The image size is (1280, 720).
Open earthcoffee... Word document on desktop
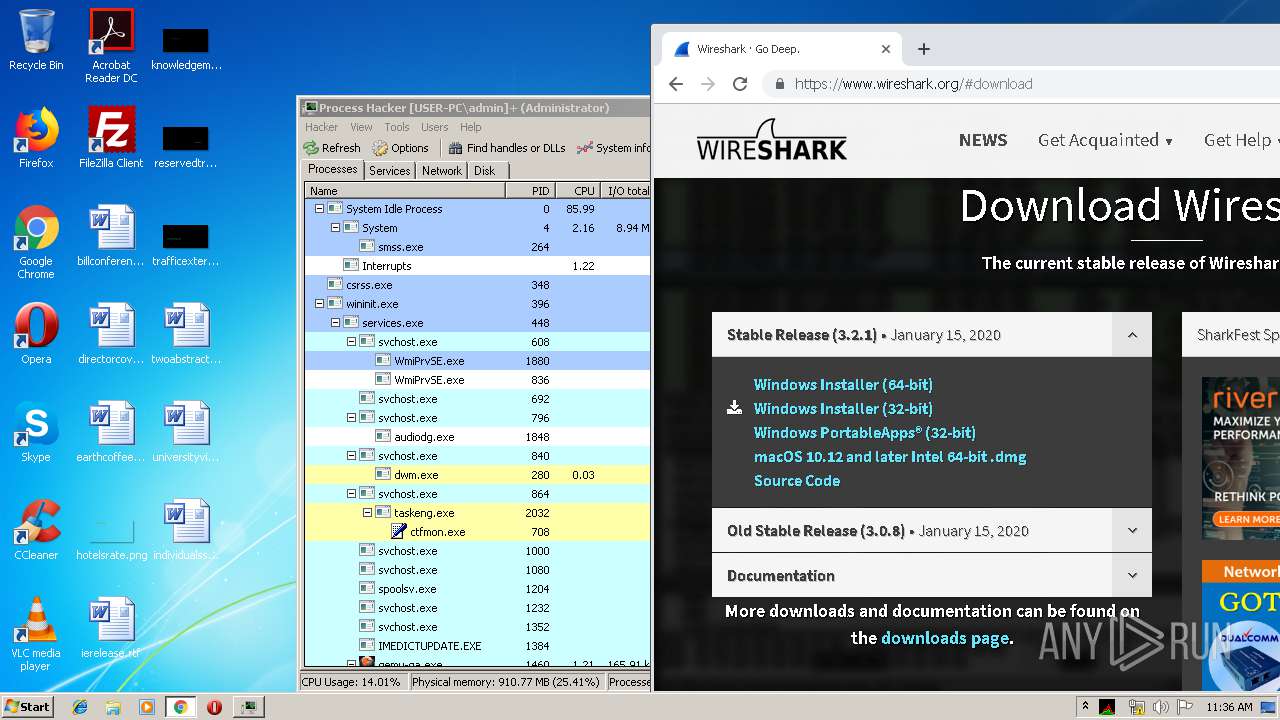(x=111, y=433)
